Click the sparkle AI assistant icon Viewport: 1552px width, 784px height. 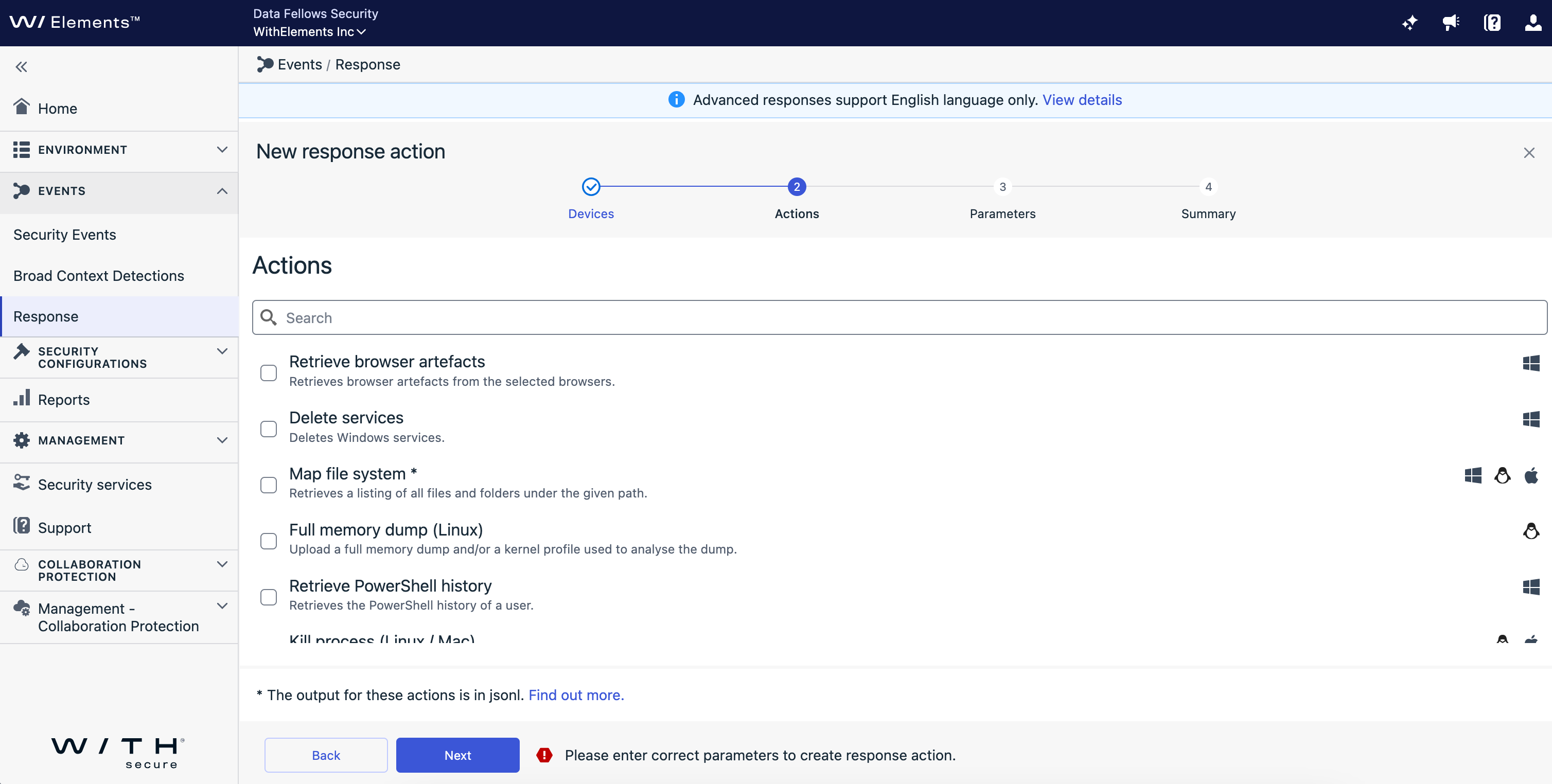[1409, 23]
